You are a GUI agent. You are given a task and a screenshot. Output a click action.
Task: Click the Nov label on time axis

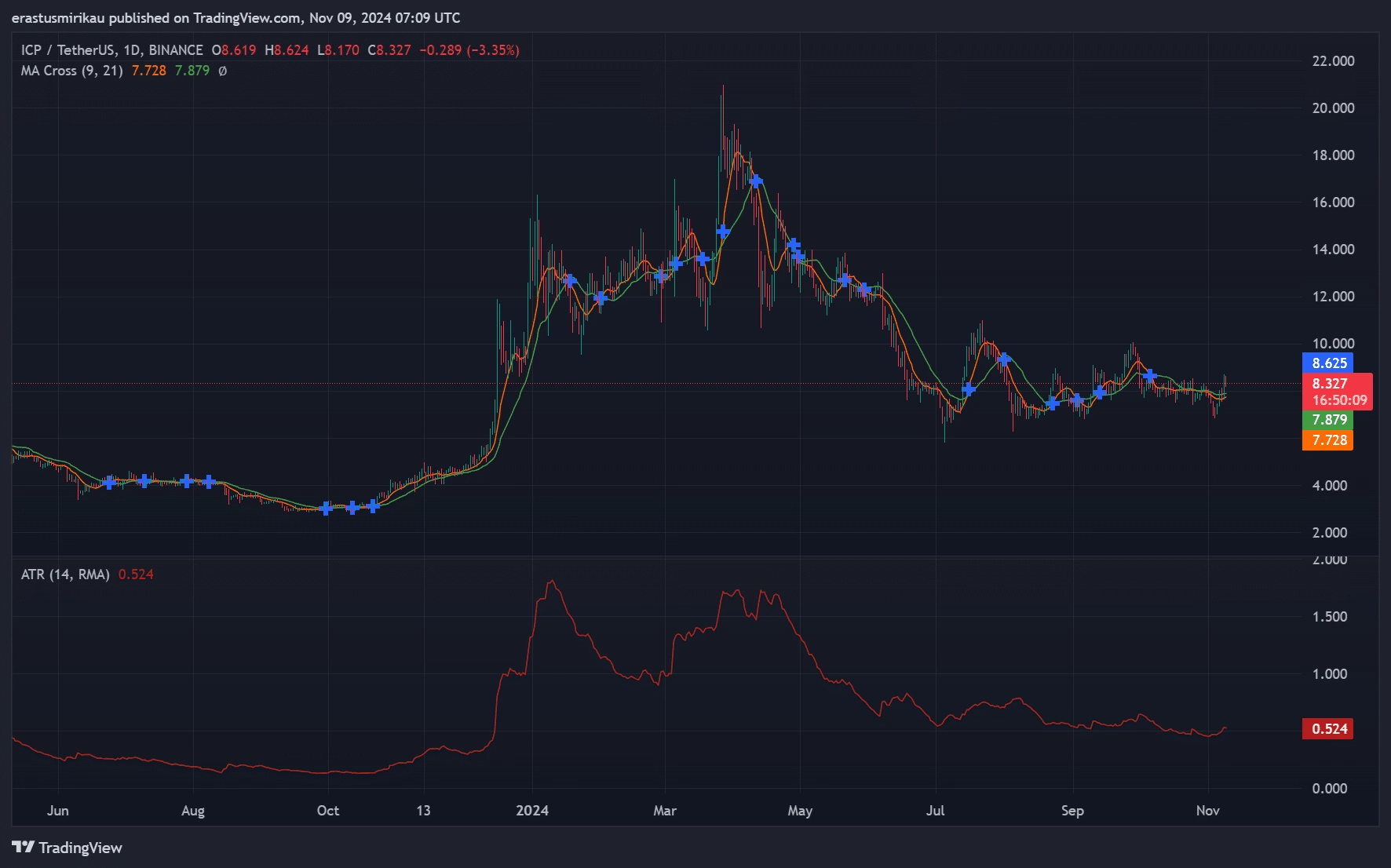[x=1207, y=811]
